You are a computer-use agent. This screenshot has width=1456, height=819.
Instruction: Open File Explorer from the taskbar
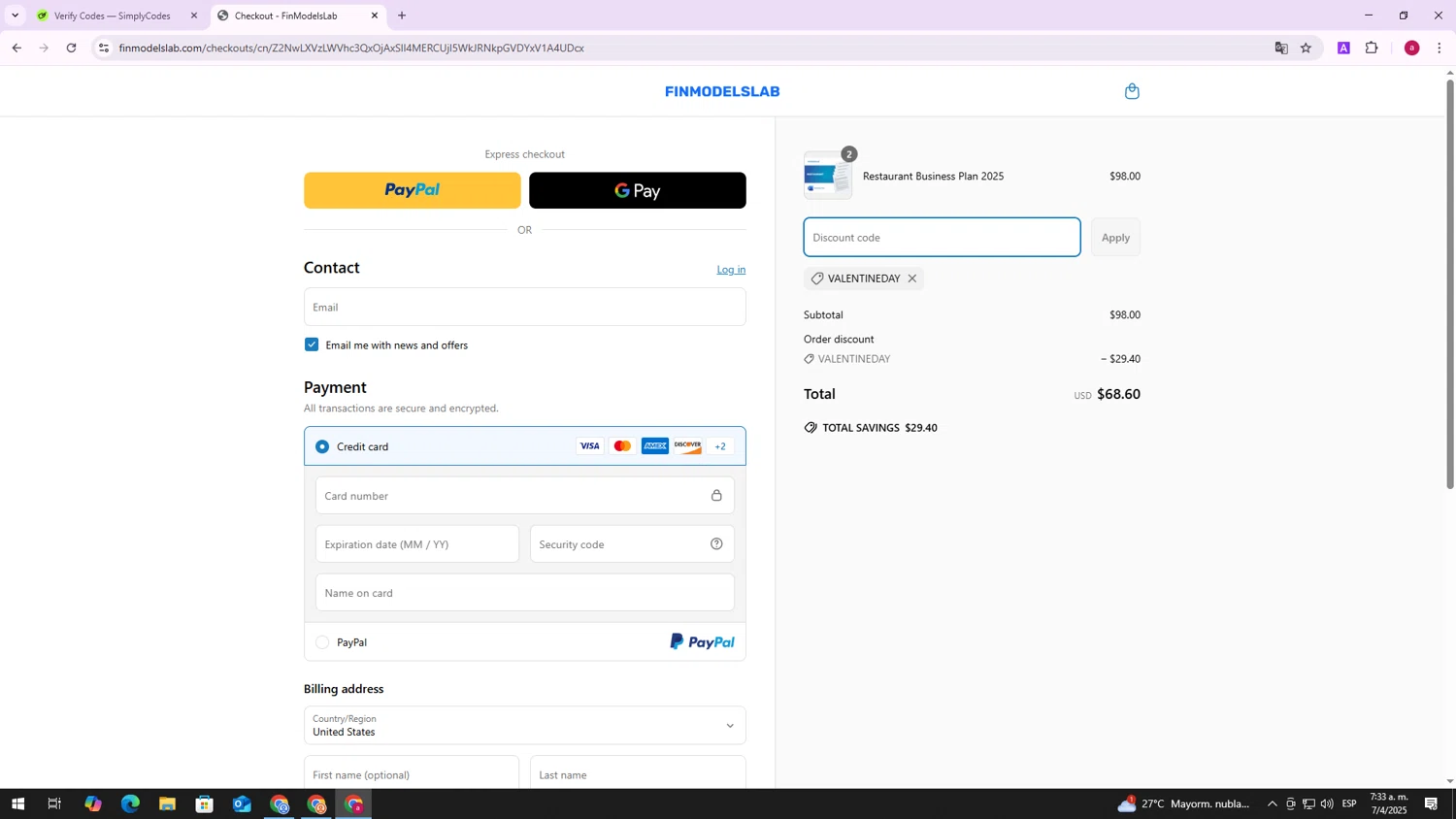click(167, 804)
